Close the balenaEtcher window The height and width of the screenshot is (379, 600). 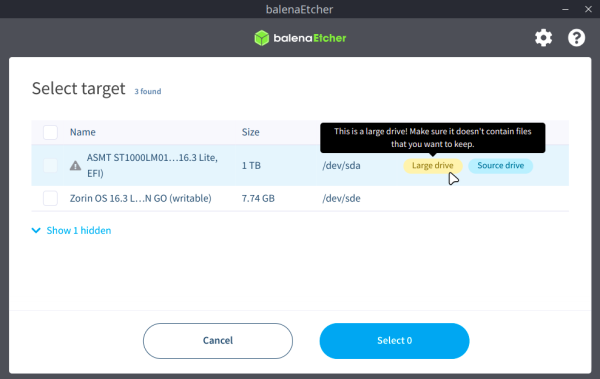[x=588, y=9]
